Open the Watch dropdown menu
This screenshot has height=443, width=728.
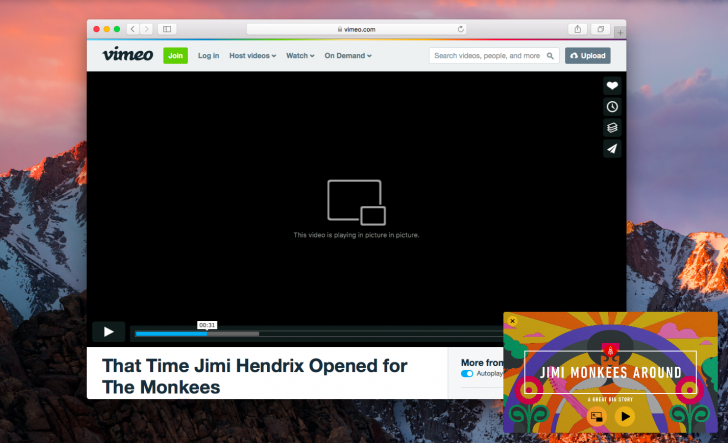point(300,56)
